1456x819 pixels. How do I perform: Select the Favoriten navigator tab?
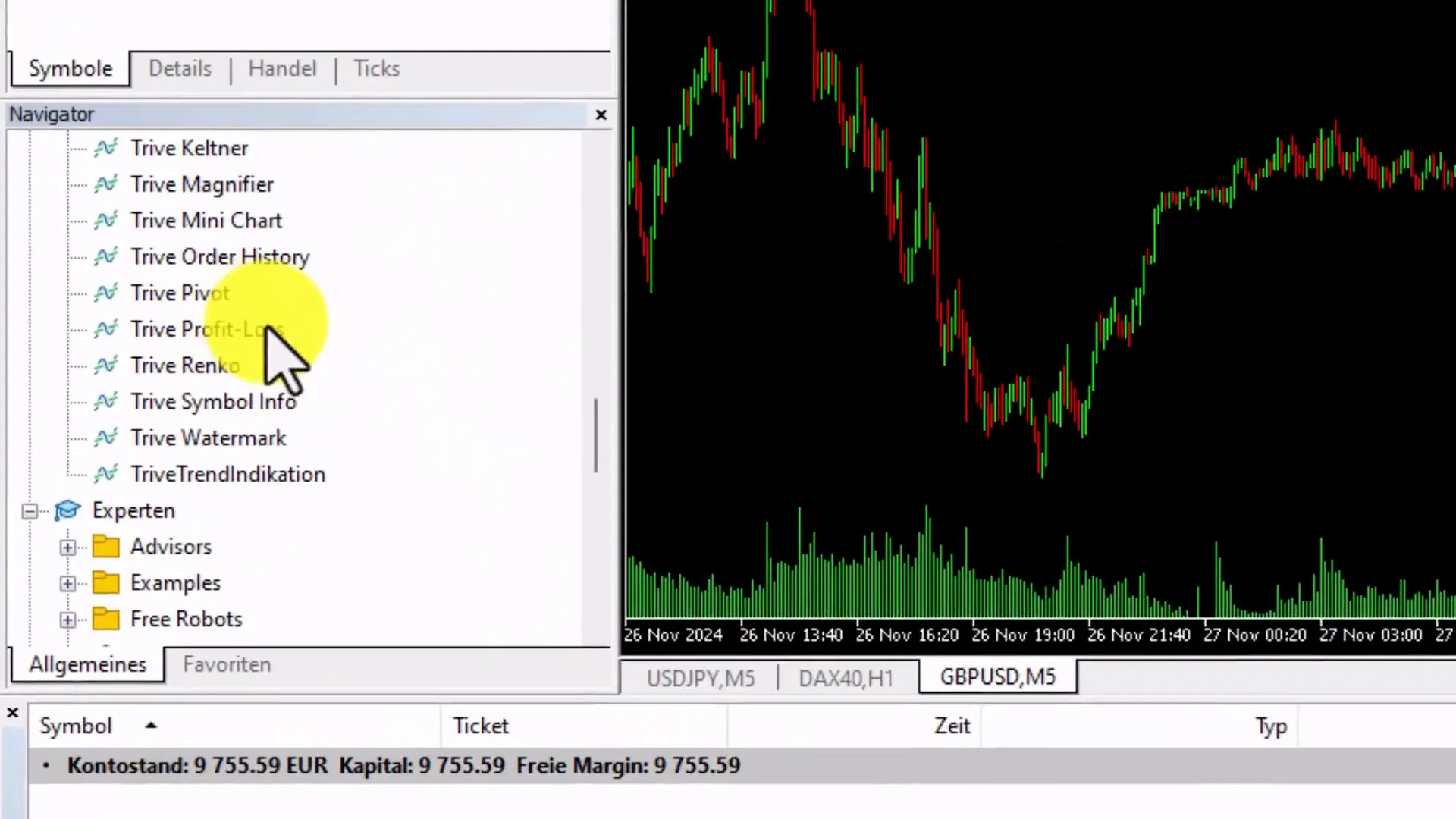pos(227,664)
